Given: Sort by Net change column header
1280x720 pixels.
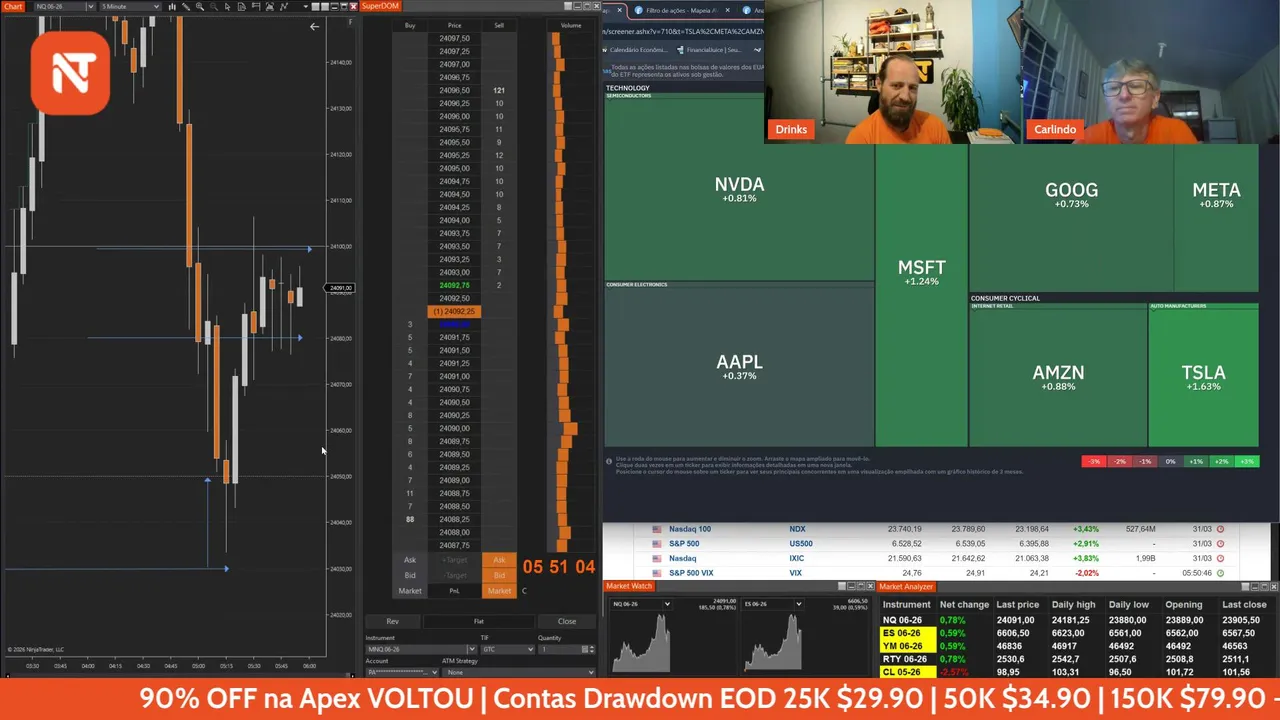Looking at the screenshot, I should point(964,604).
